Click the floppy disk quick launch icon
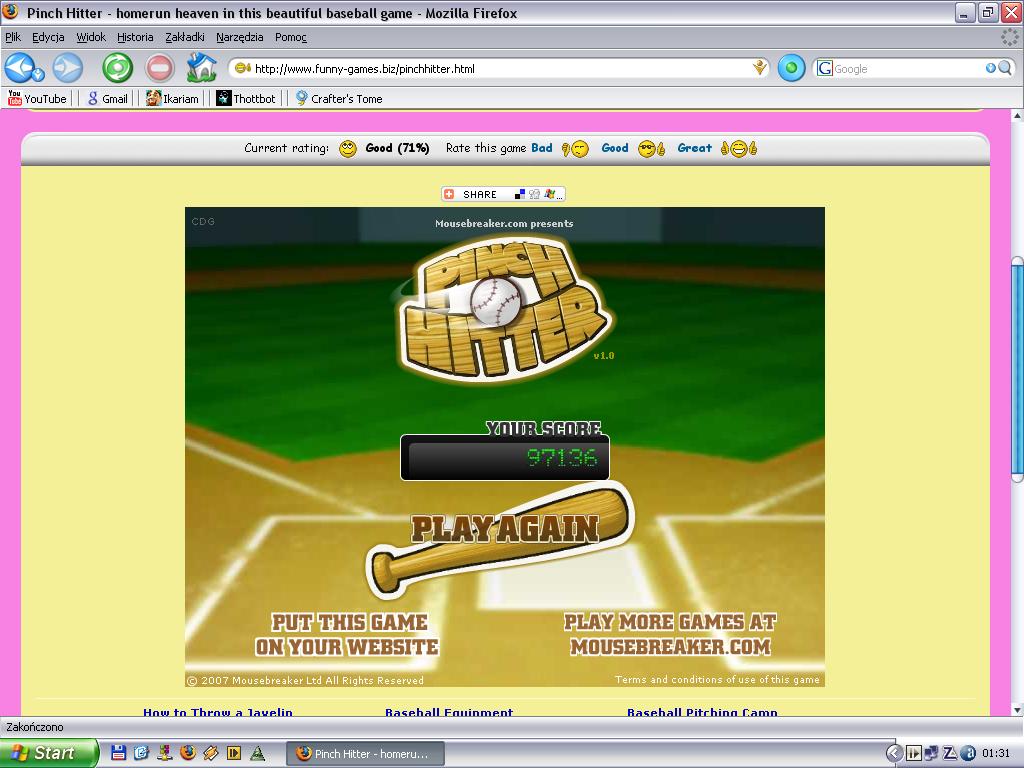The width and height of the screenshot is (1024, 768). pyautogui.click(x=118, y=753)
